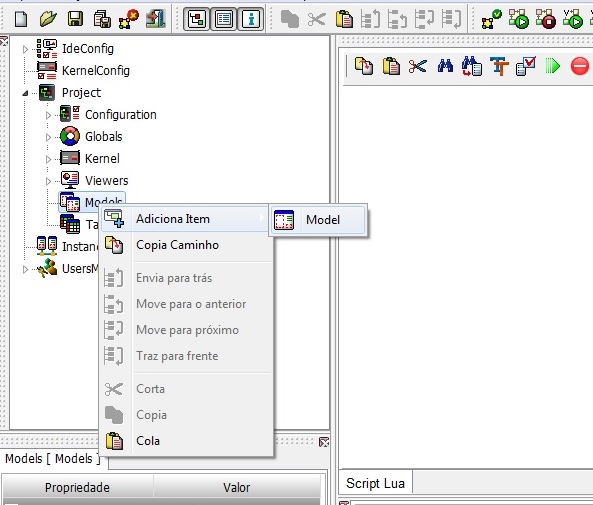
Task: Click the check syntax icon with red checkmark
Action: 526,66
